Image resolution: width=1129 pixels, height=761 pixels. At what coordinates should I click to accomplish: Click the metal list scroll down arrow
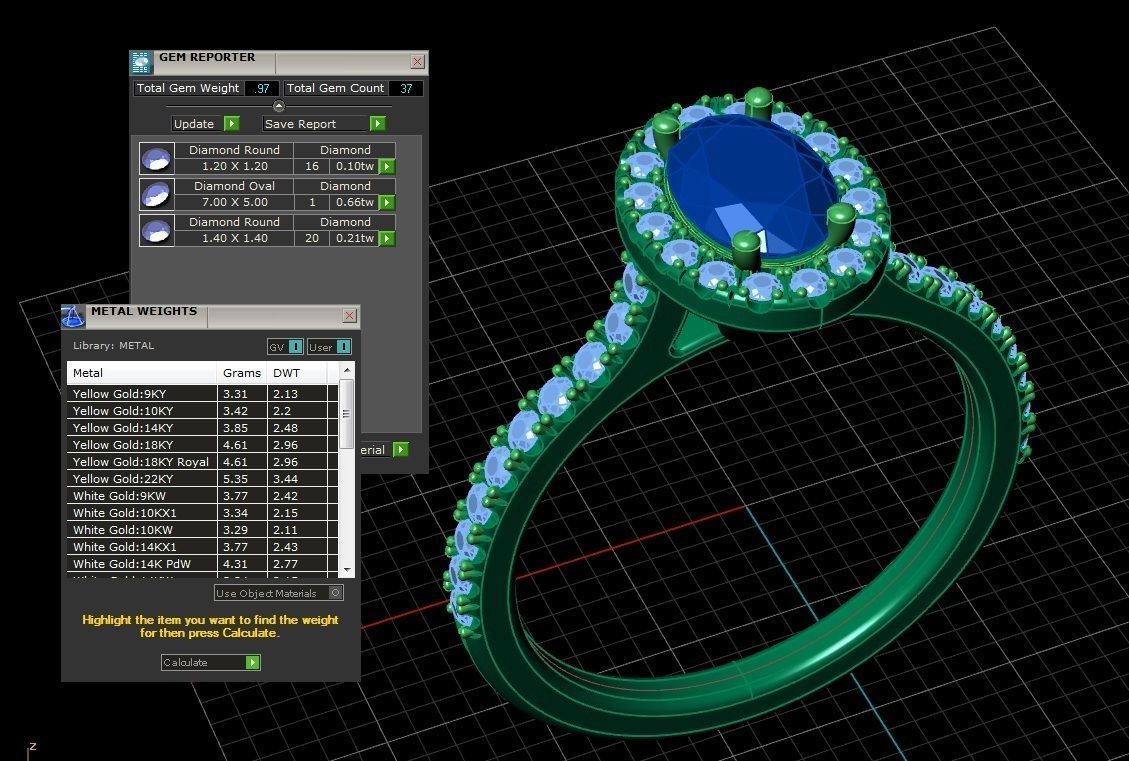[x=347, y=569]
